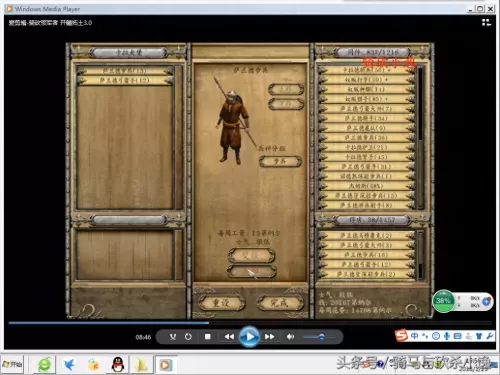Click the right companions list scrollbar
The image size is (500, 375).
tap(420, 137)
